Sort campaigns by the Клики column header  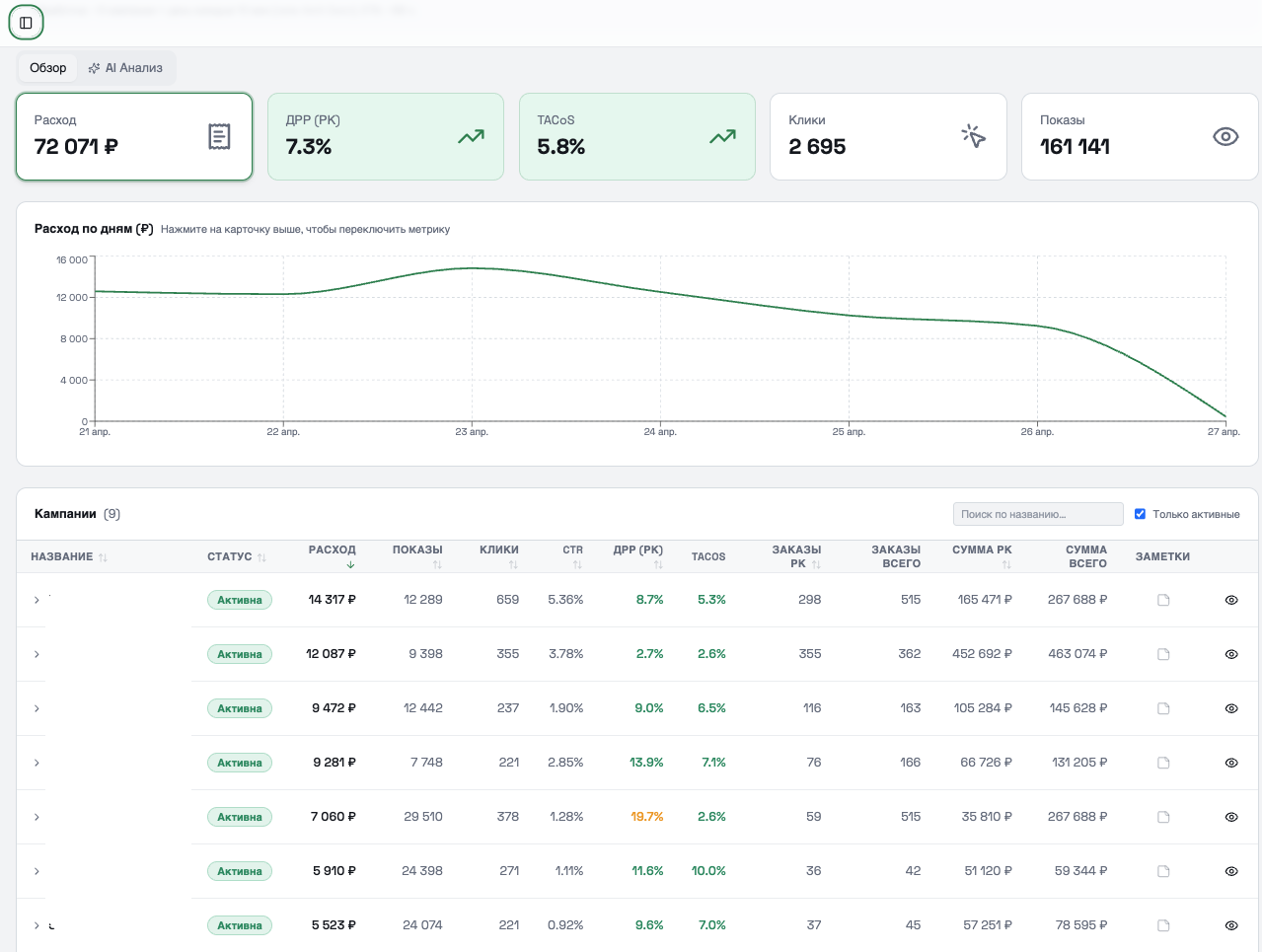click(x=499, y=556)
